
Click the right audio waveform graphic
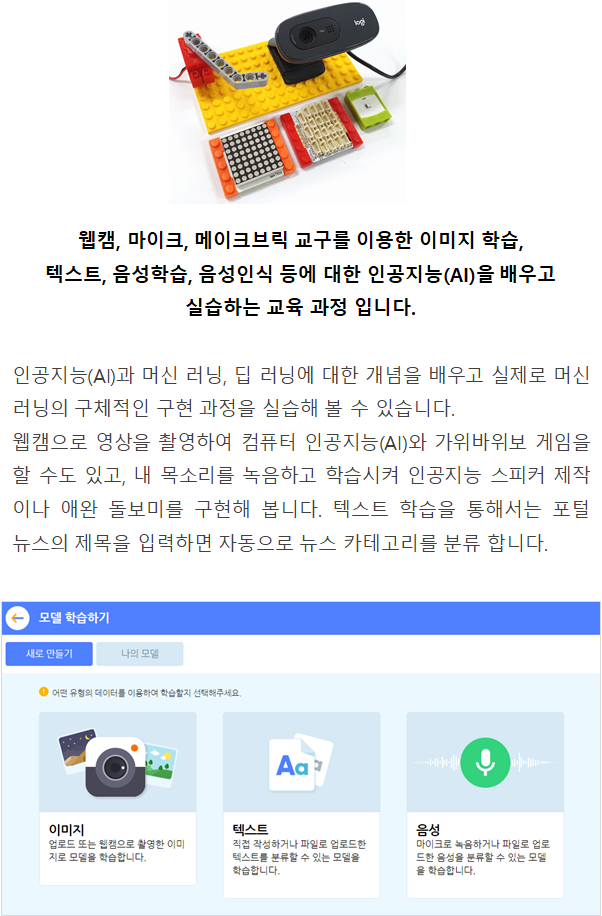[x=534, y=763]
